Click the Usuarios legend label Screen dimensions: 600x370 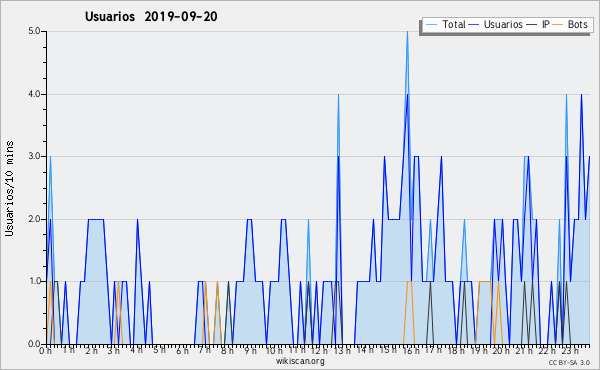[x=503, y=24]
